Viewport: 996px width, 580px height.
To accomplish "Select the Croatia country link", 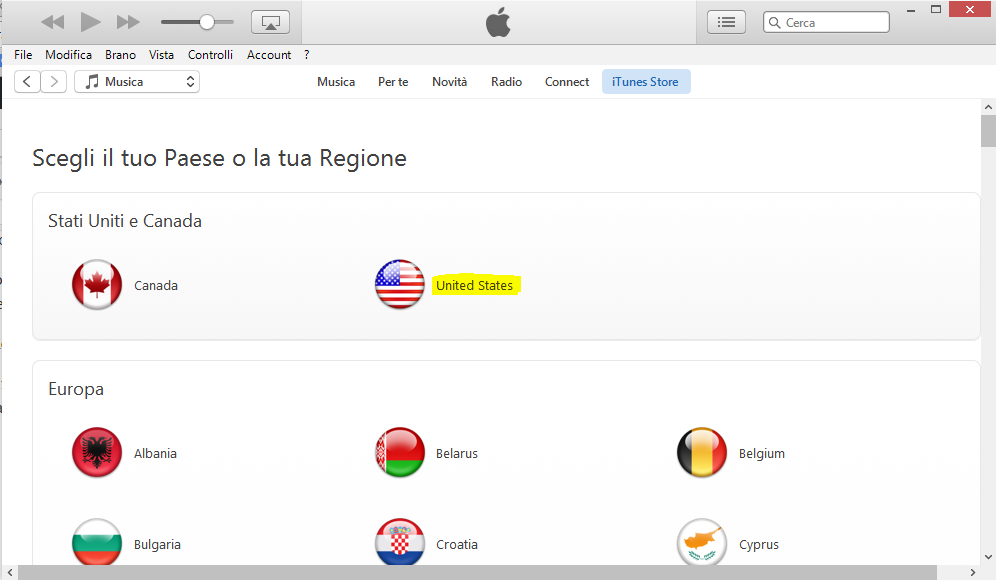I will (x=457, y=545).
